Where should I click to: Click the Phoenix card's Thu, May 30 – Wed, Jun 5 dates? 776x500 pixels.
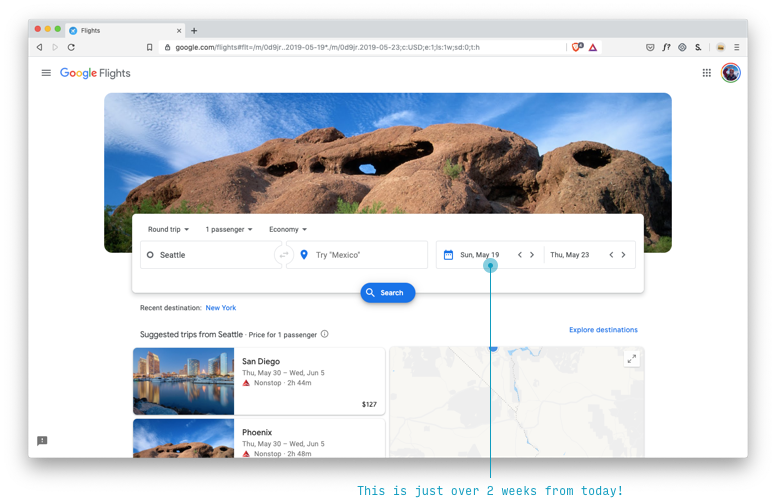click(x=283, y=444)
